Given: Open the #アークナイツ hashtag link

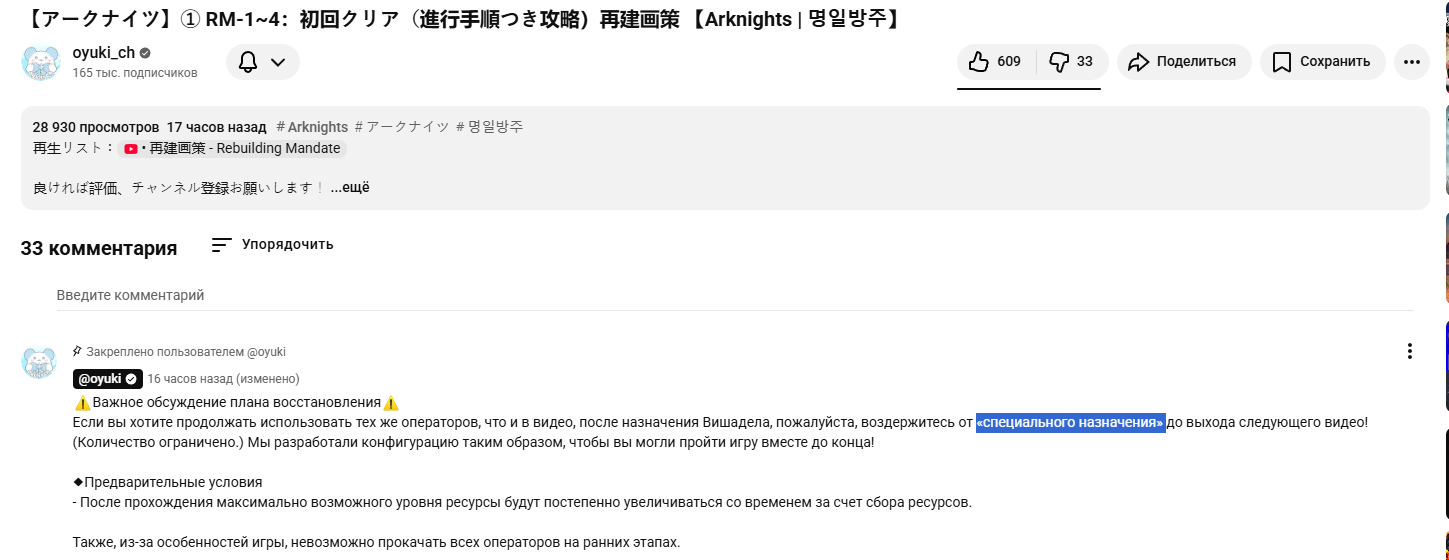Looking at the screenshot, I should point(402,127).
